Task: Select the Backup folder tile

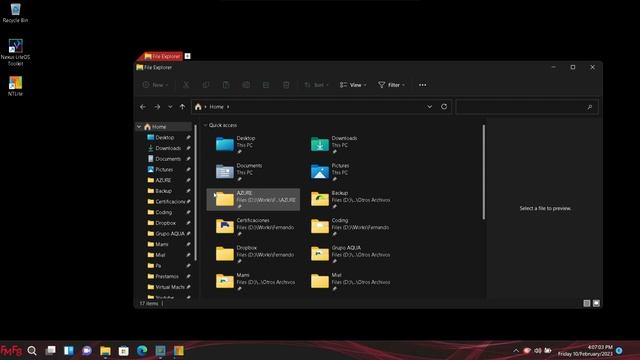Action: [x=348, y=200]
